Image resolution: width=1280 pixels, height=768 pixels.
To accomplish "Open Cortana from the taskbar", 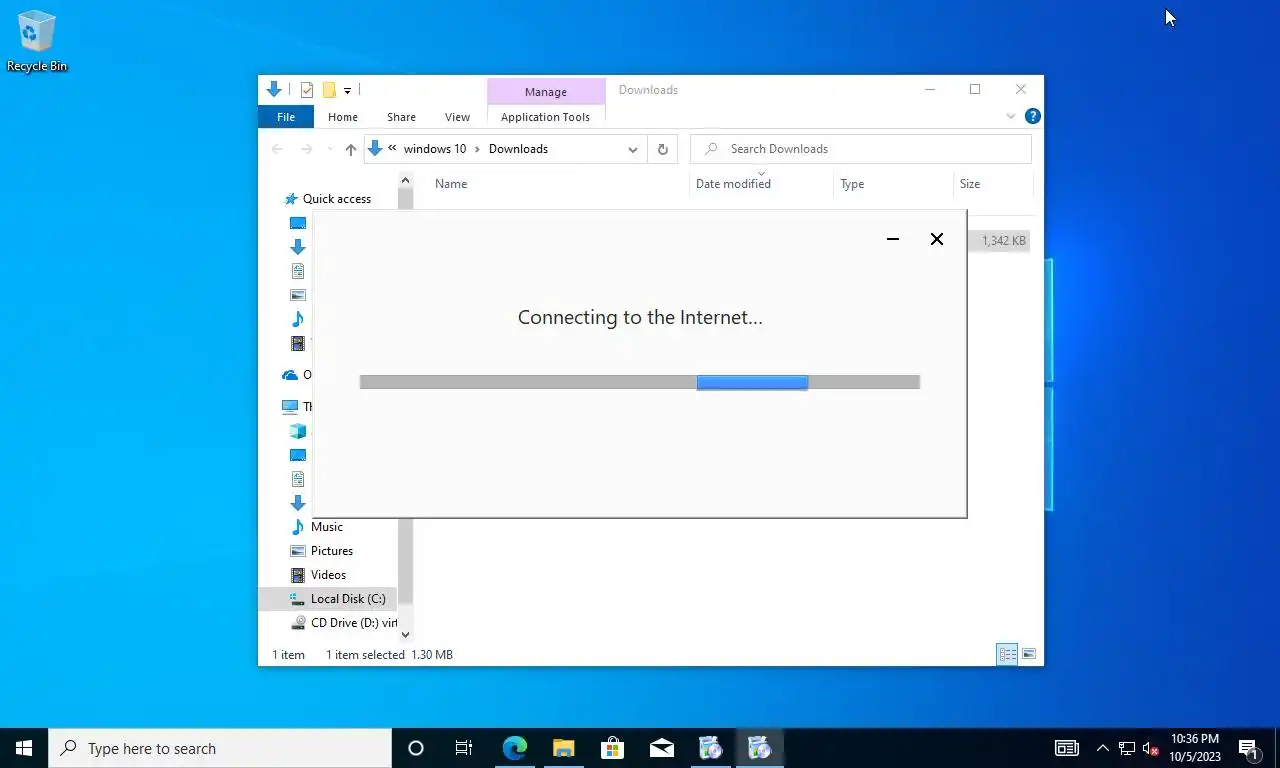I will click(416, 748).
